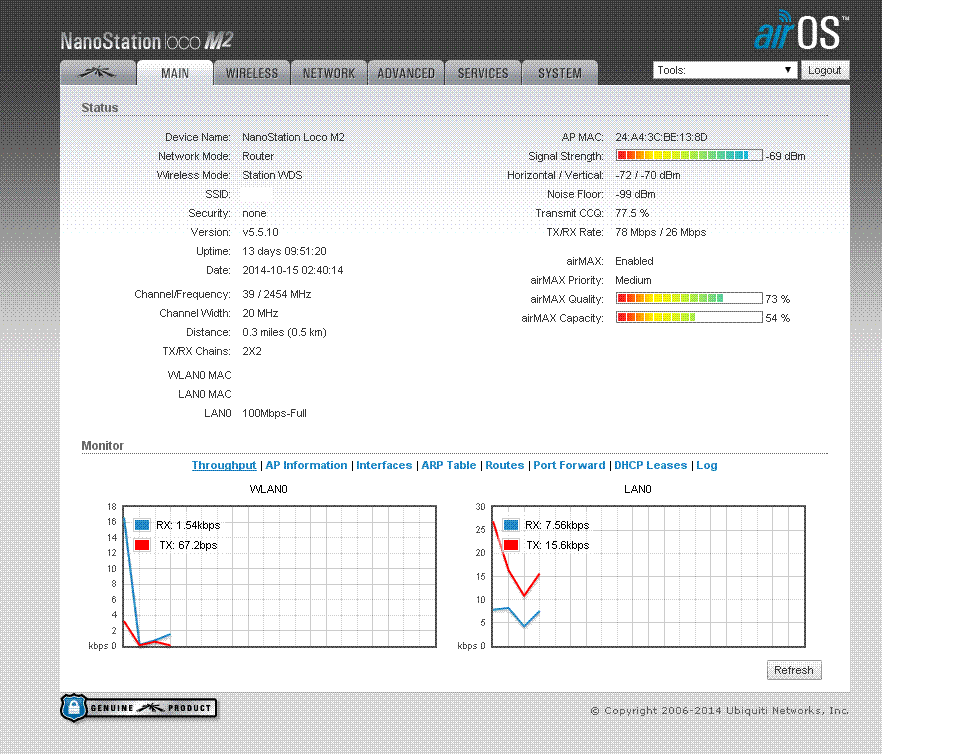This screenshot has height=754, width=960.
Task: Click the airMAX Quality bar
Action: pos(689,299)
